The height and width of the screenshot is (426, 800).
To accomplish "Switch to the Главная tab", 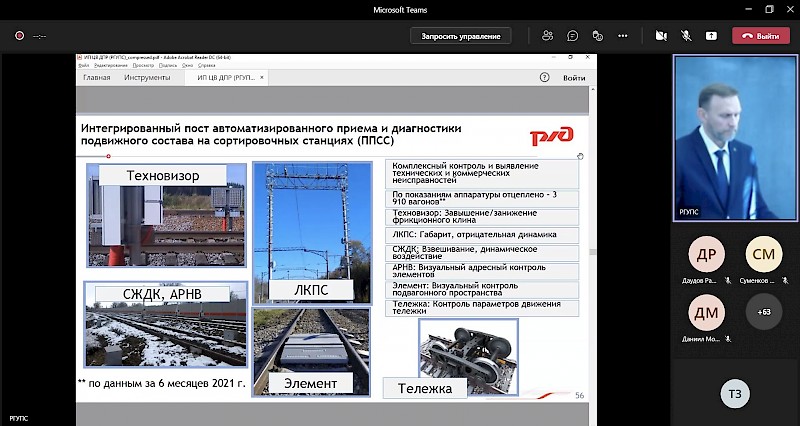I will click(97, 77).
